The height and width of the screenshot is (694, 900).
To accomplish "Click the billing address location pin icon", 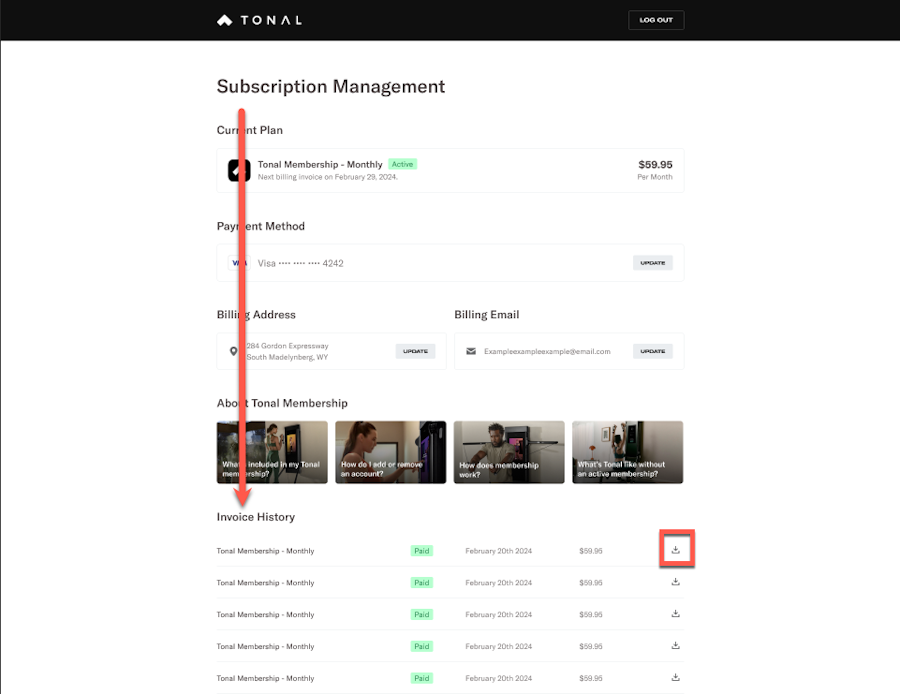I will tap(233, 351).
